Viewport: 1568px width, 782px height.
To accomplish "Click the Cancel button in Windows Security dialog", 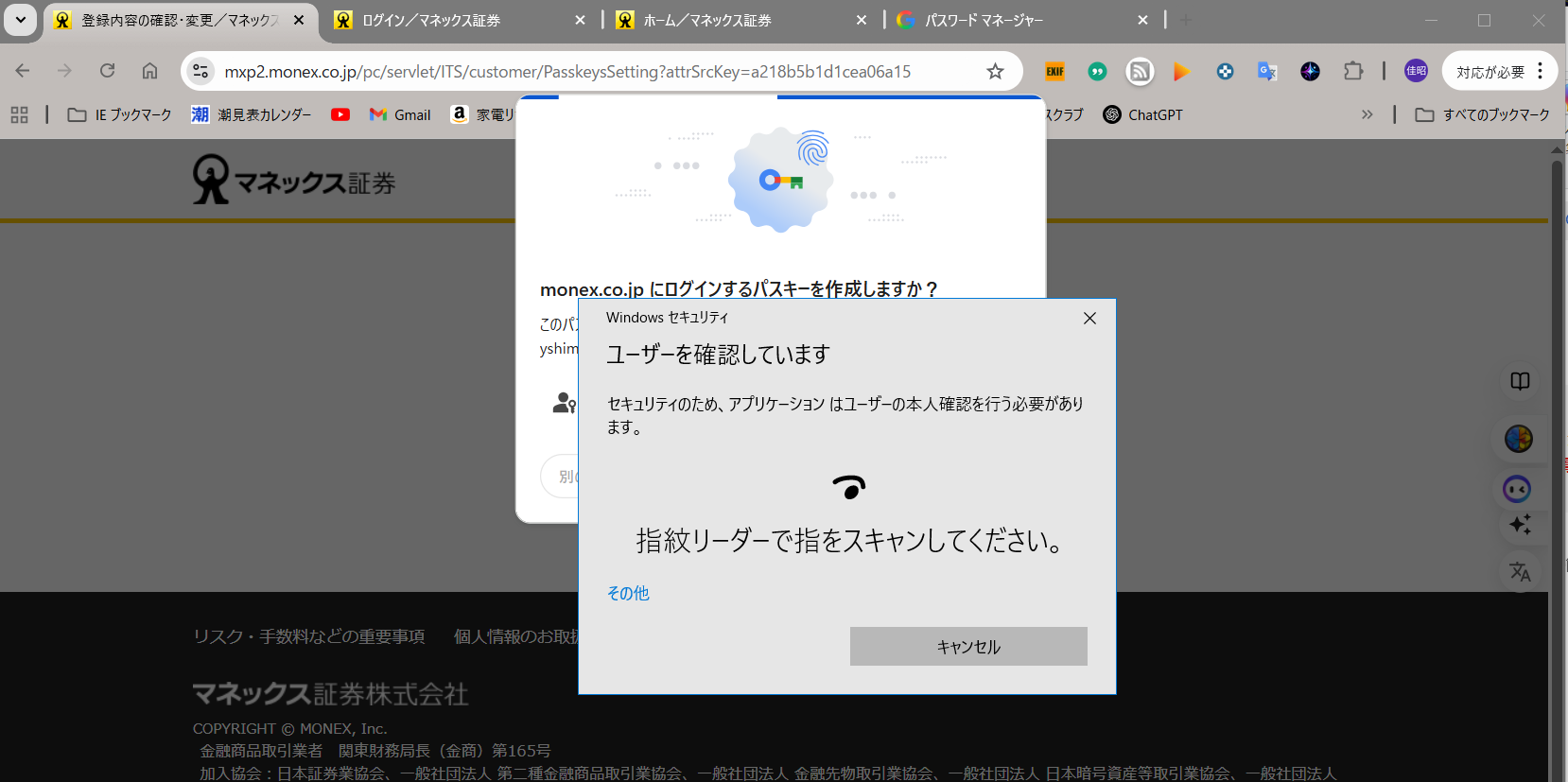I will click(967, 647).
